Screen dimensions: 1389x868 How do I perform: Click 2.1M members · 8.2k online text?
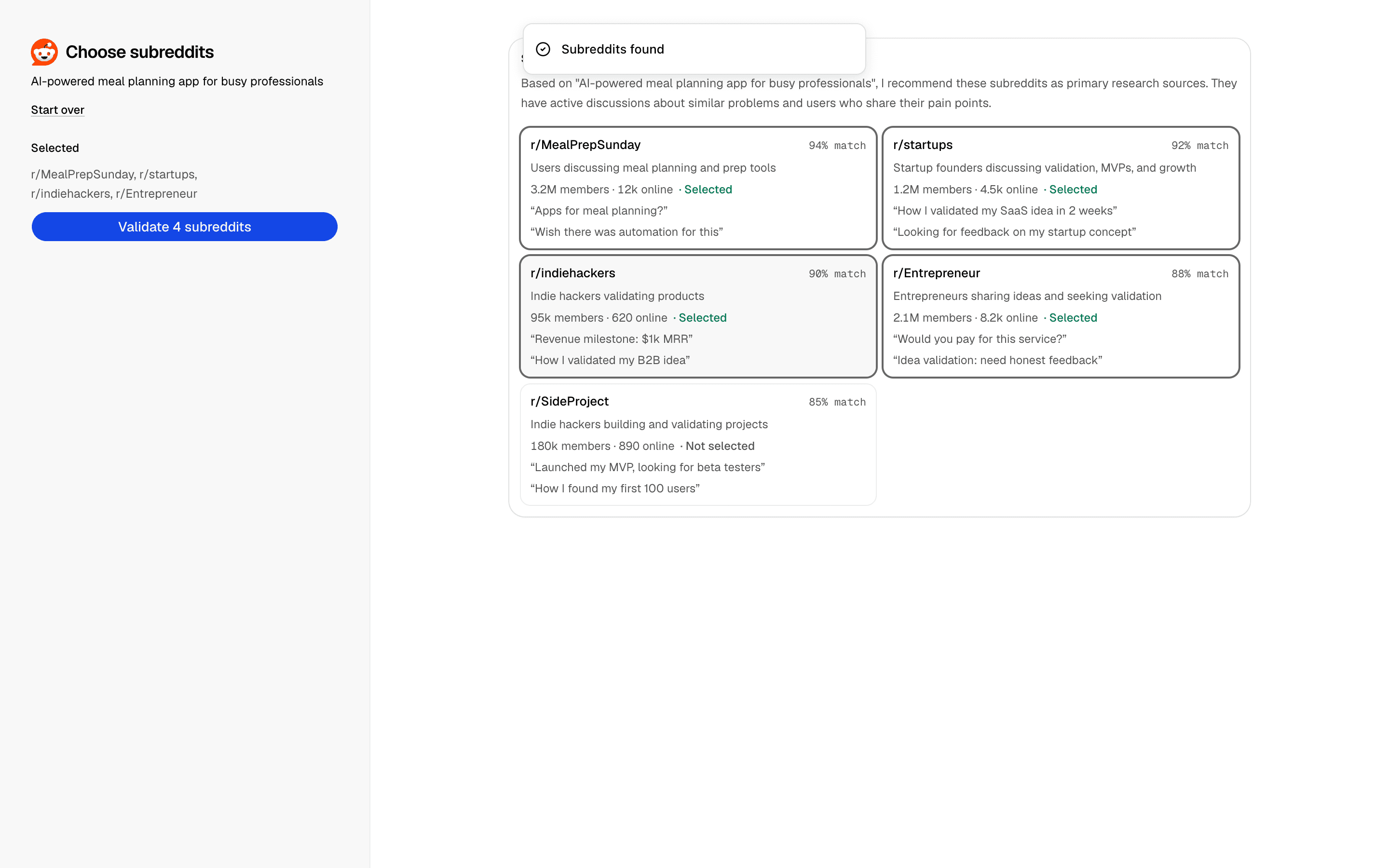tap(965, 318)
